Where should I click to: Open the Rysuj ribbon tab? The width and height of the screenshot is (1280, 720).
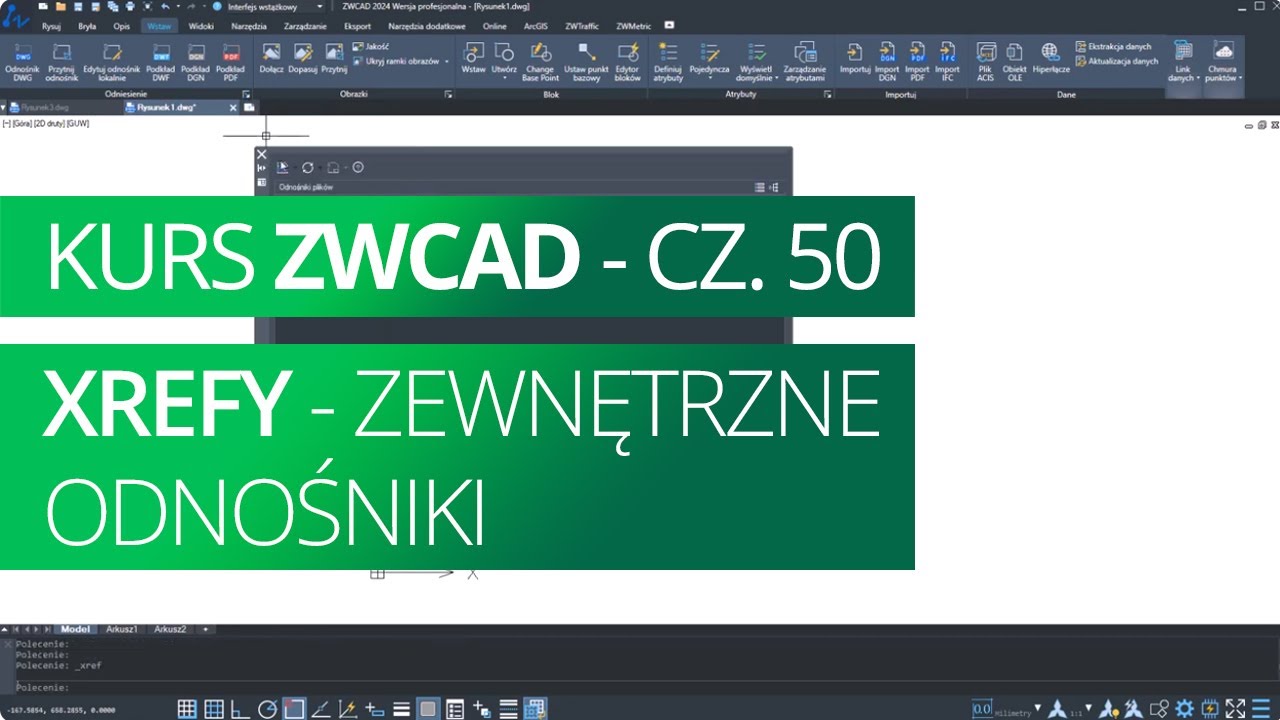point(51,26)
